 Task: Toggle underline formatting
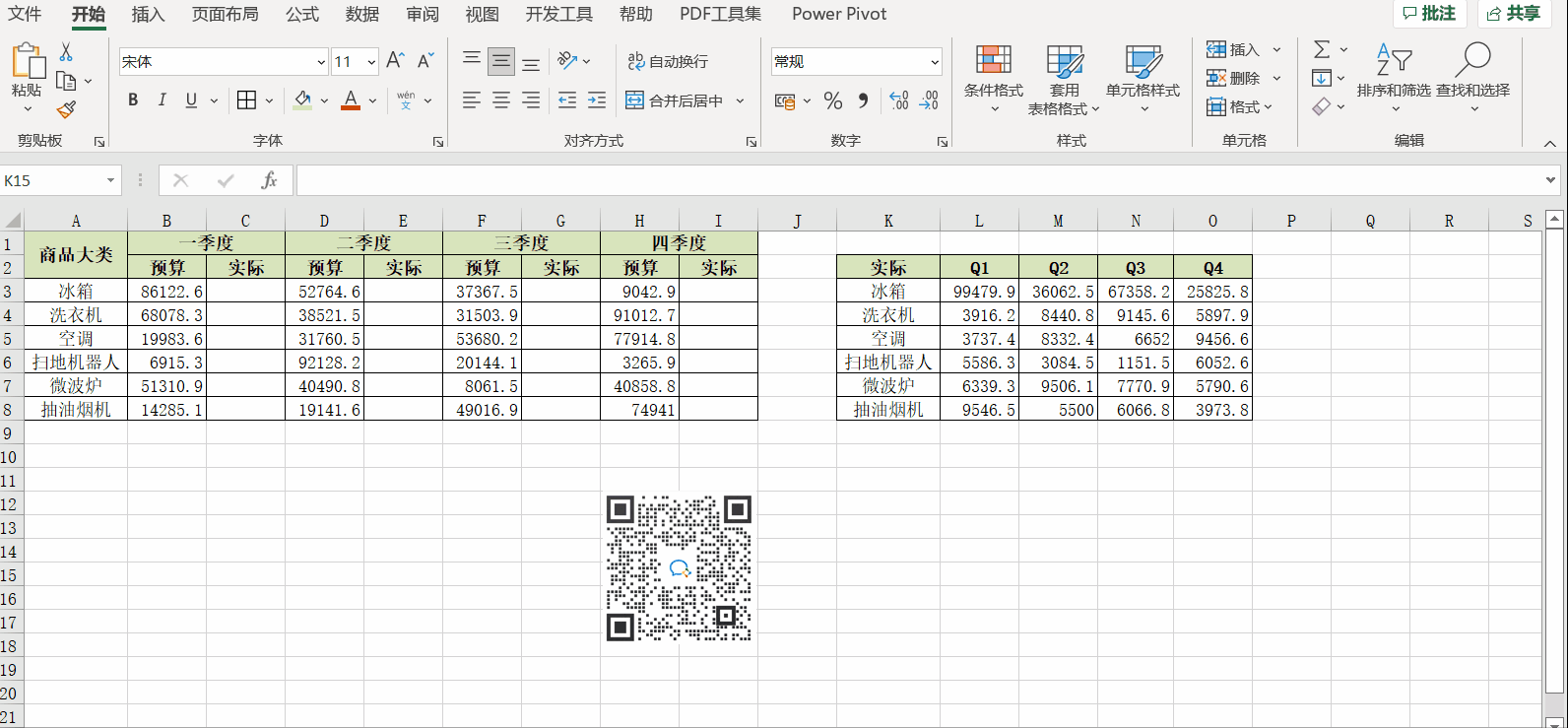pos(191,99)
